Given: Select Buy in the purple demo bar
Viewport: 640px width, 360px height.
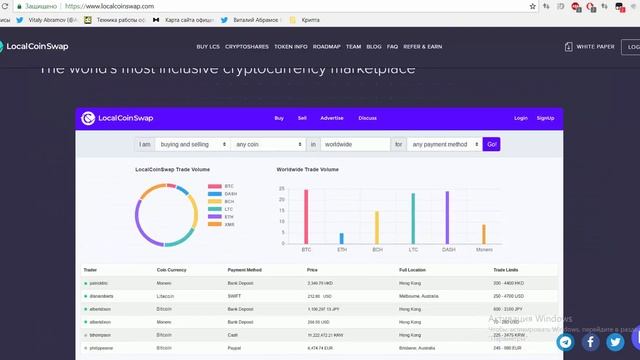Looking at the screenshot, I should click(x=279, y=118).
